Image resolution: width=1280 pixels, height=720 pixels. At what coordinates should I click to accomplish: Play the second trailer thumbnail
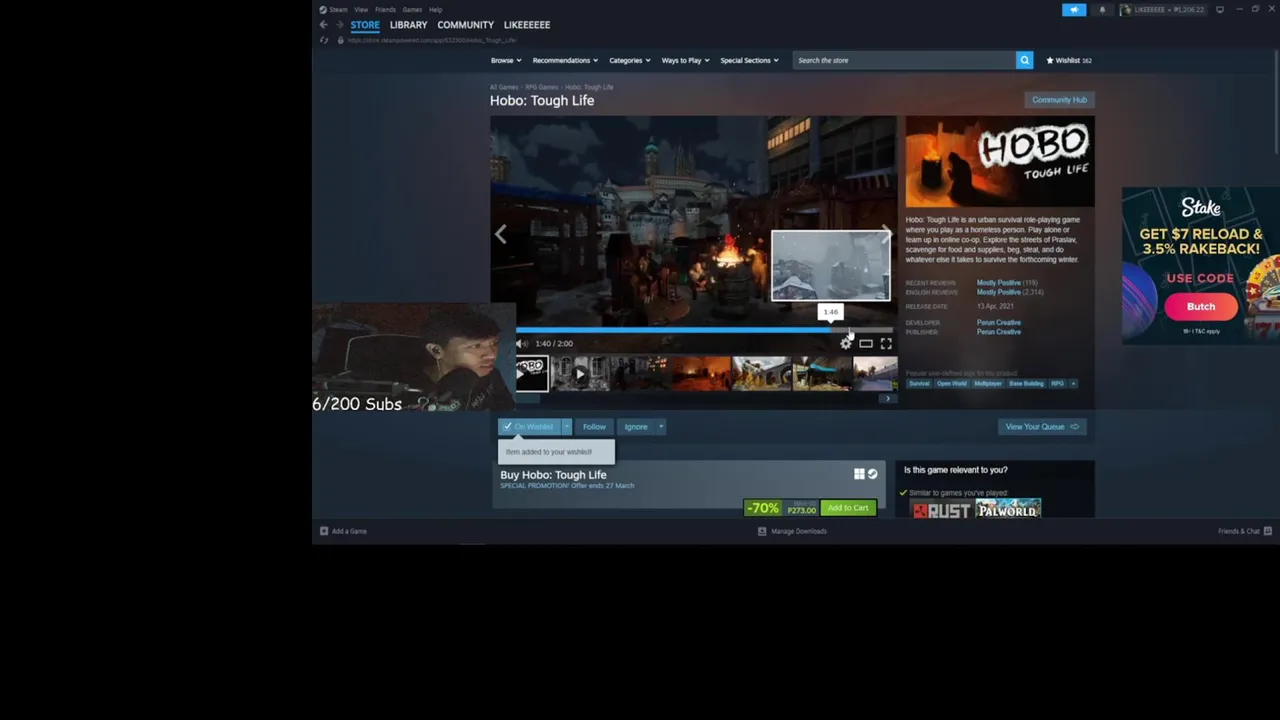[580, 374]
